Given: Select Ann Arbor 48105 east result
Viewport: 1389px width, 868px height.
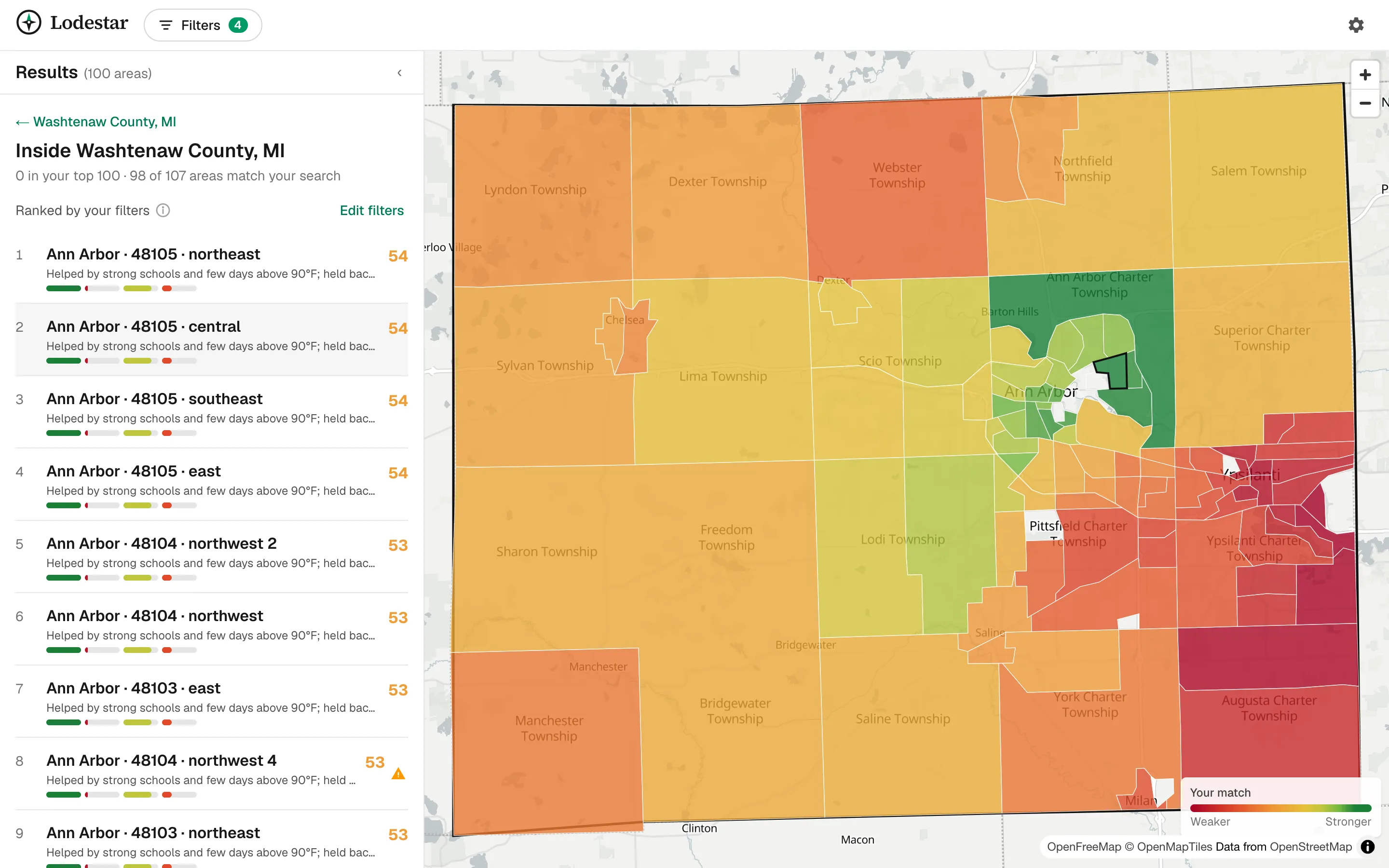Looking at the screenshot, I should tap(212, 485).
